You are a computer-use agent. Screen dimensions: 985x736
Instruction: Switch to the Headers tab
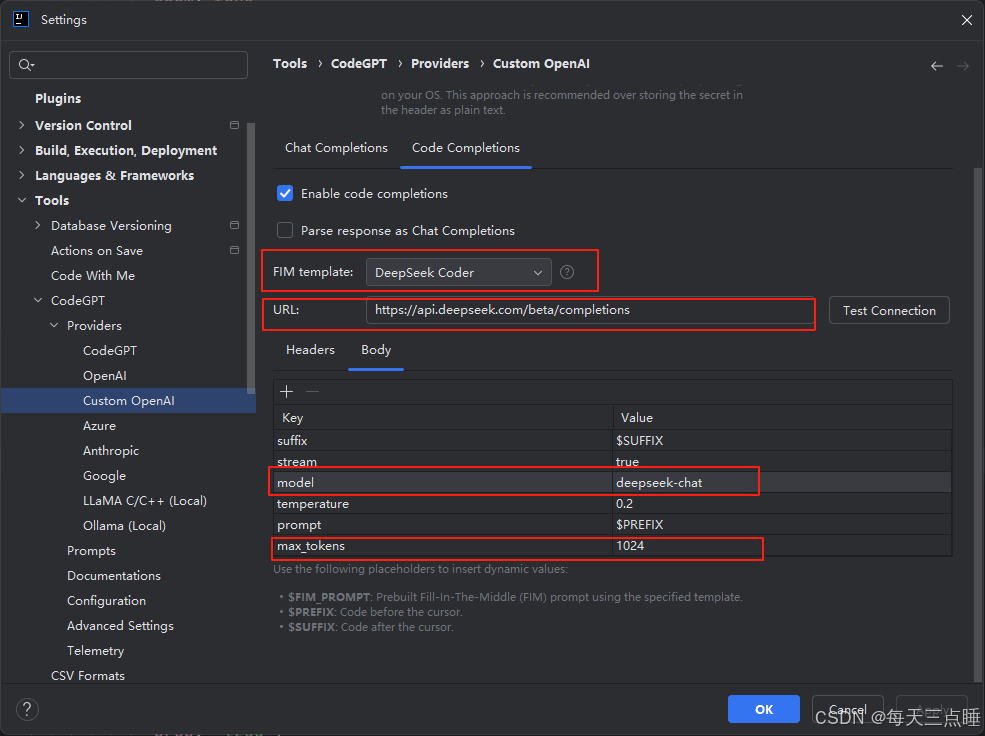click(x=310, y=350)
